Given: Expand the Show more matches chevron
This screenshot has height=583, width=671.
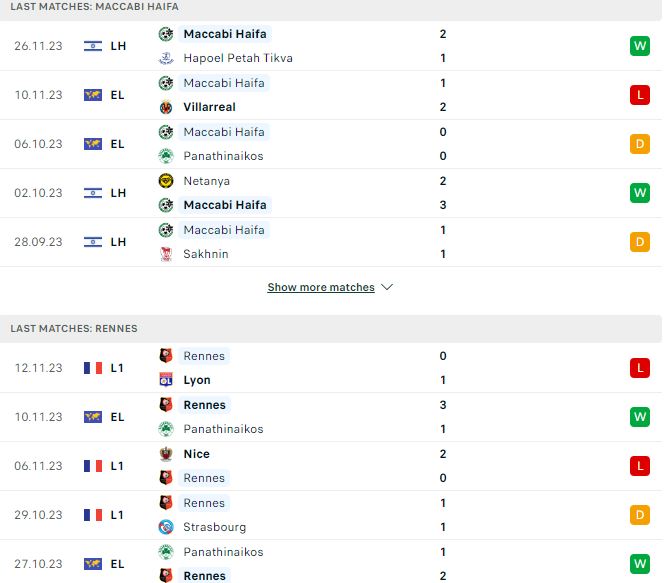Looking at the screenshot, I should [x=387, y=287].
